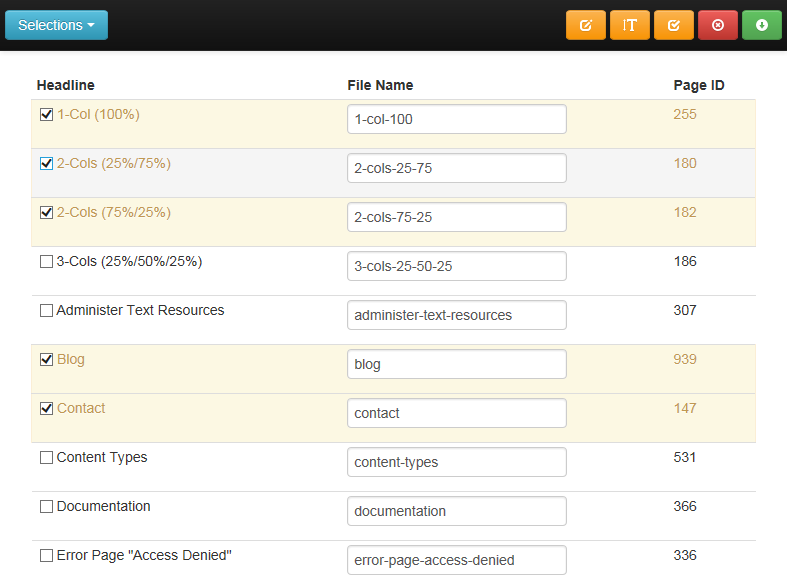Click the orange text rename icon button
Viewport: 787px width, 585px height.
[630, 25]
